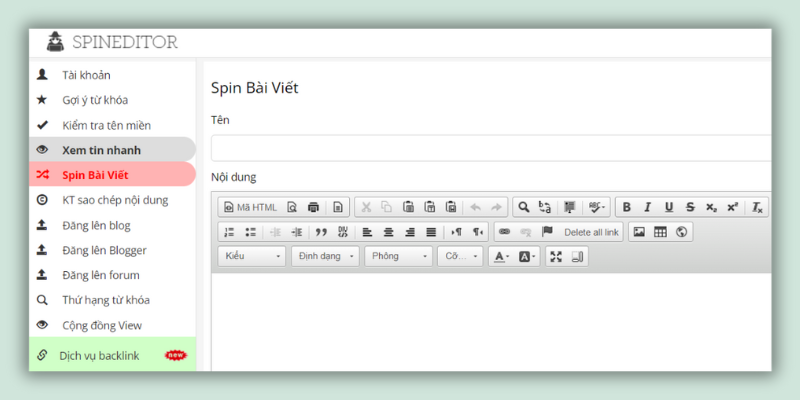Click the strikethrough S icon
The image size is (800, 400).
click(x=690, y=207)
